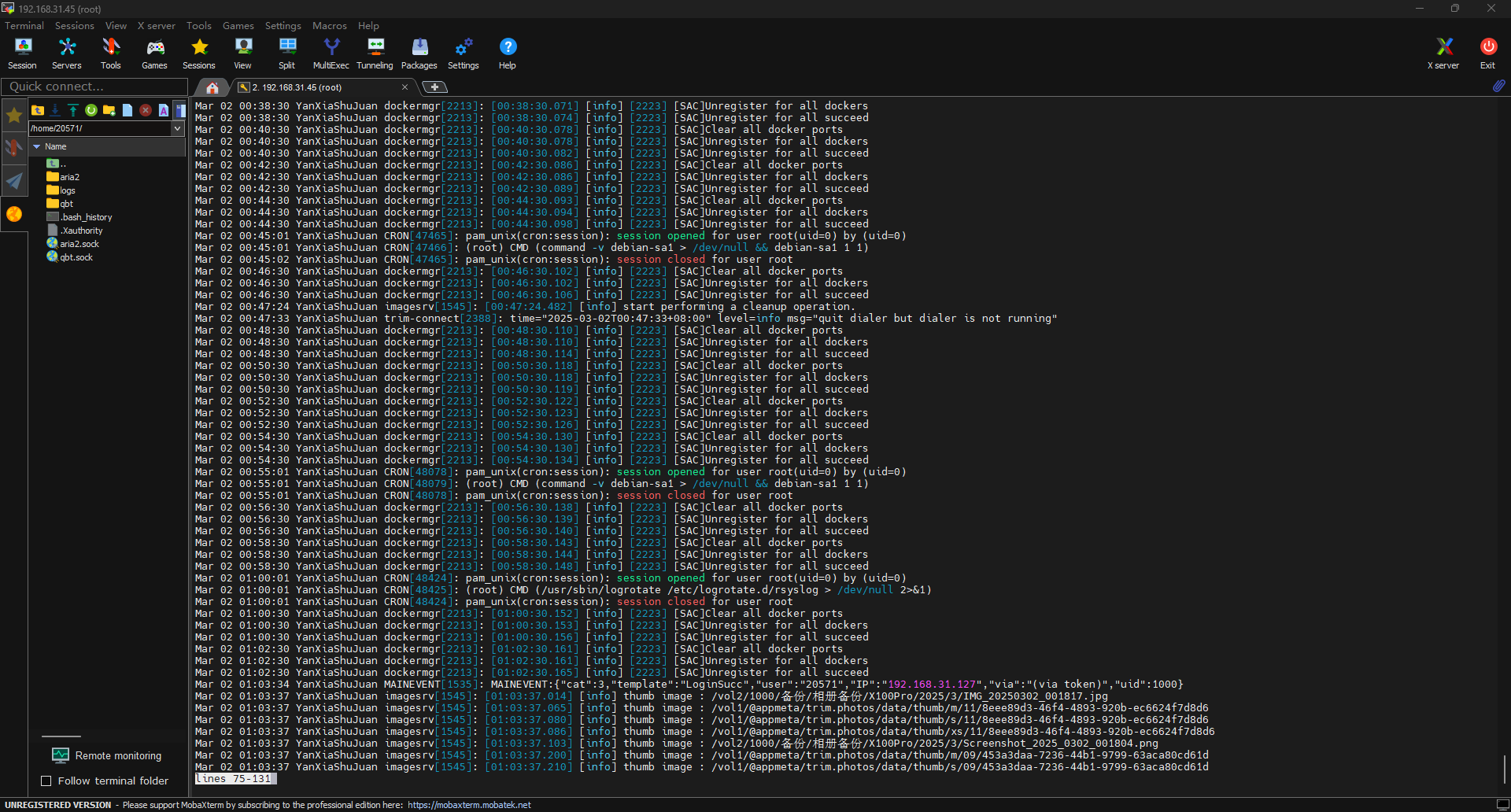Switch to the home tab
Screen dimensions: 1511x812
tap(212, 87)
